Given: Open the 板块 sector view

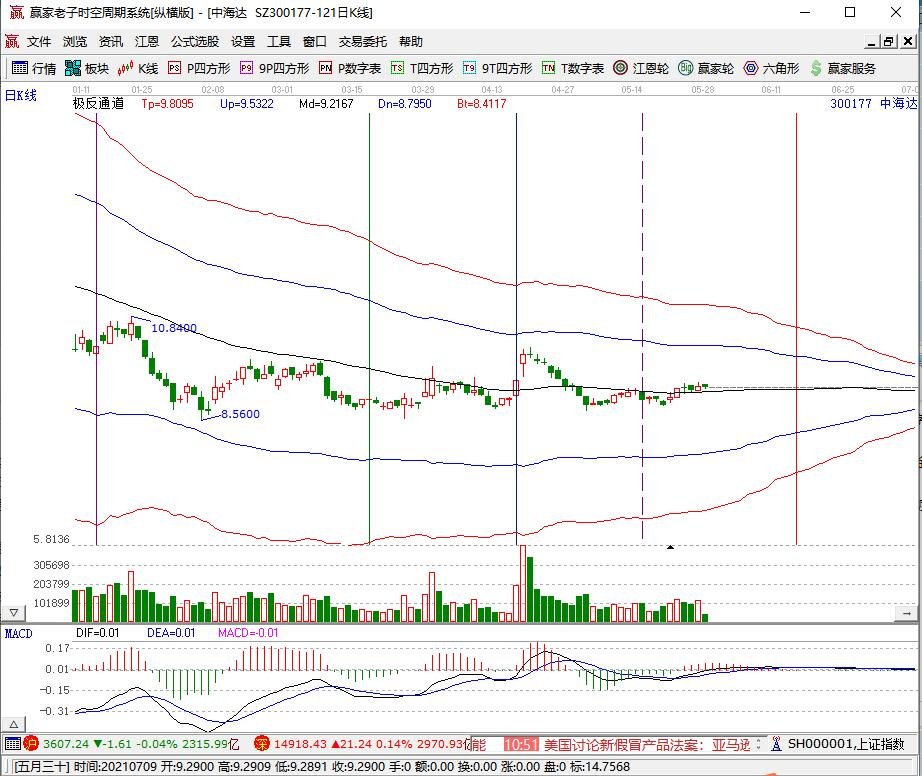Looking at the screenshot, I should (86, 68).
